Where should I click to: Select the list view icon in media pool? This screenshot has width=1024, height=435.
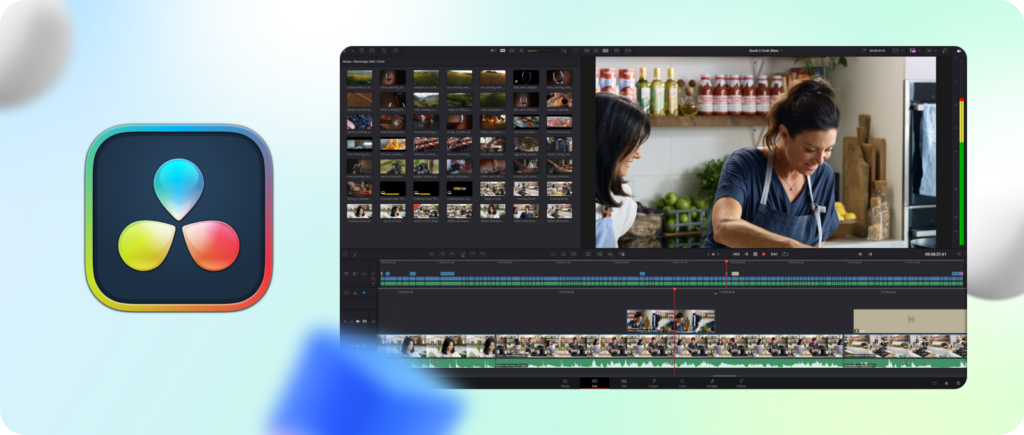pyautogui.click(x=521, y=50)
